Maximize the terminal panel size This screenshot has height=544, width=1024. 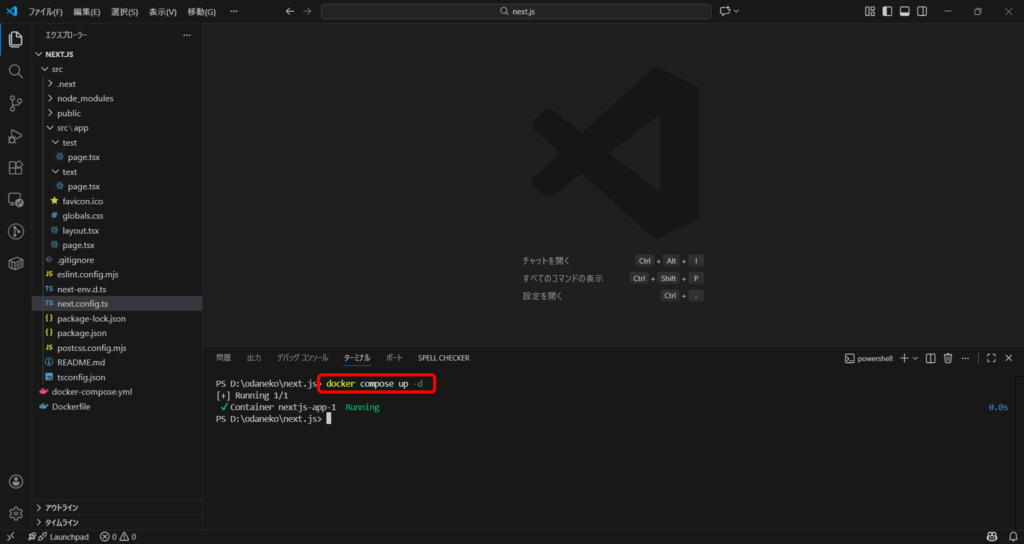tap(991, 358)
